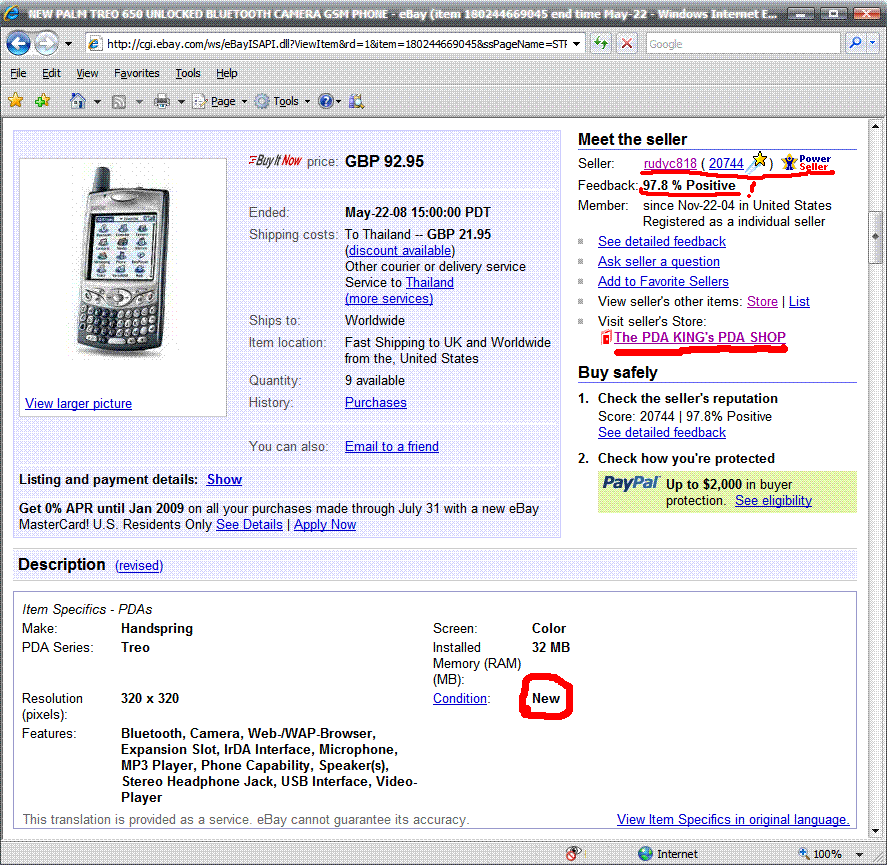887x865 pixels.
Task: Click the green Refresh icon
Action: point(601,43)
